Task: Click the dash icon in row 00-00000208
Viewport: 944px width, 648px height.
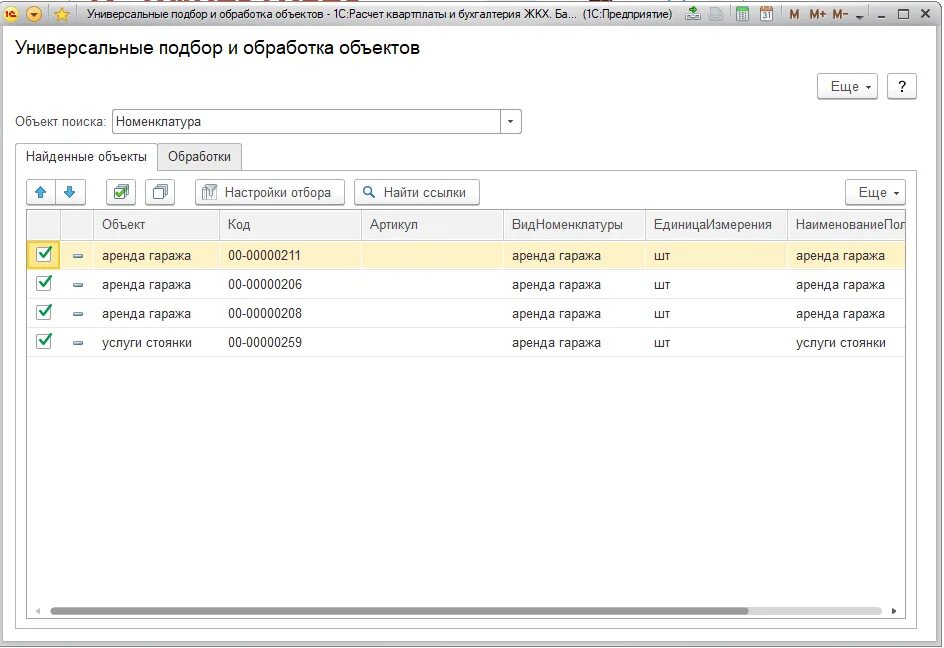Action: click(x=78, y=314)
